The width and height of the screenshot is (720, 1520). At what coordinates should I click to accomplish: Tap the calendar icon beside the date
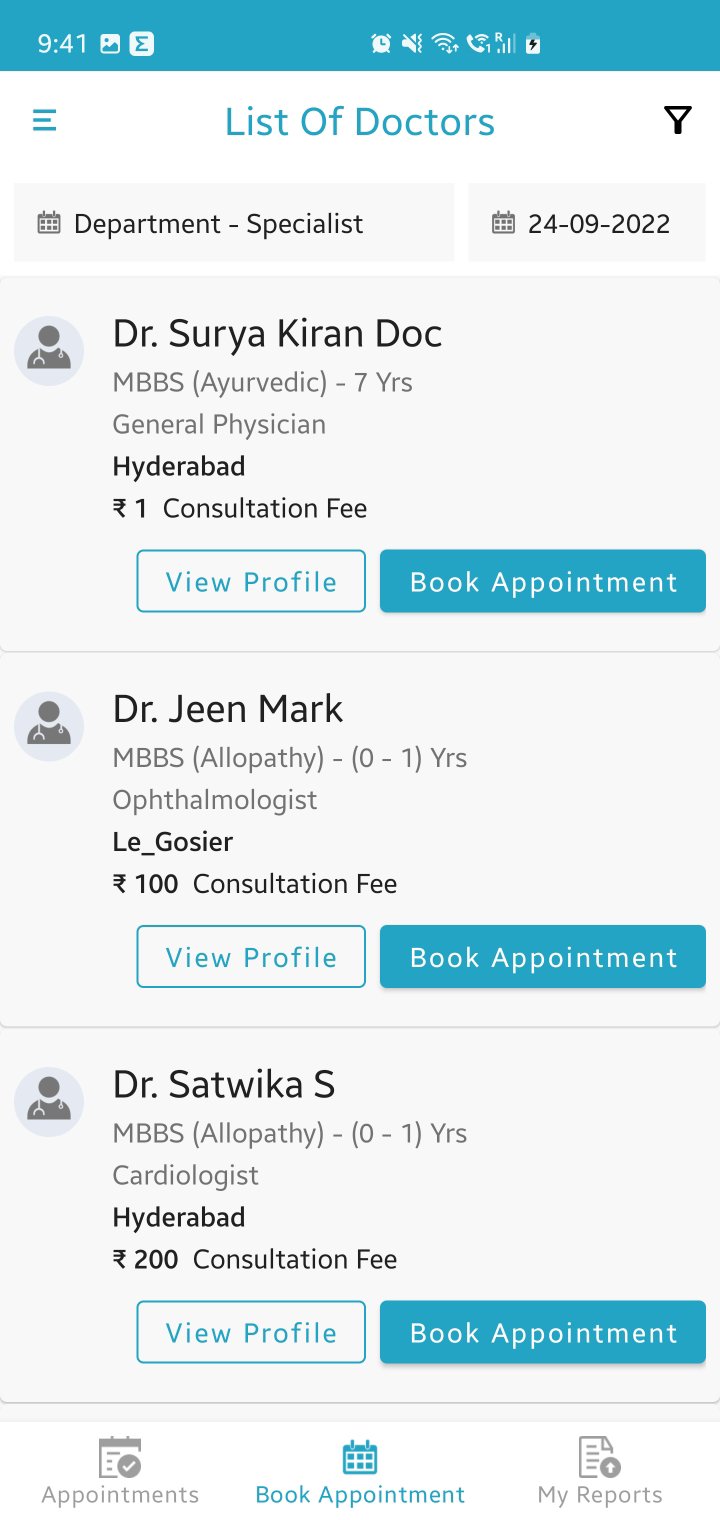pos(504,222)
